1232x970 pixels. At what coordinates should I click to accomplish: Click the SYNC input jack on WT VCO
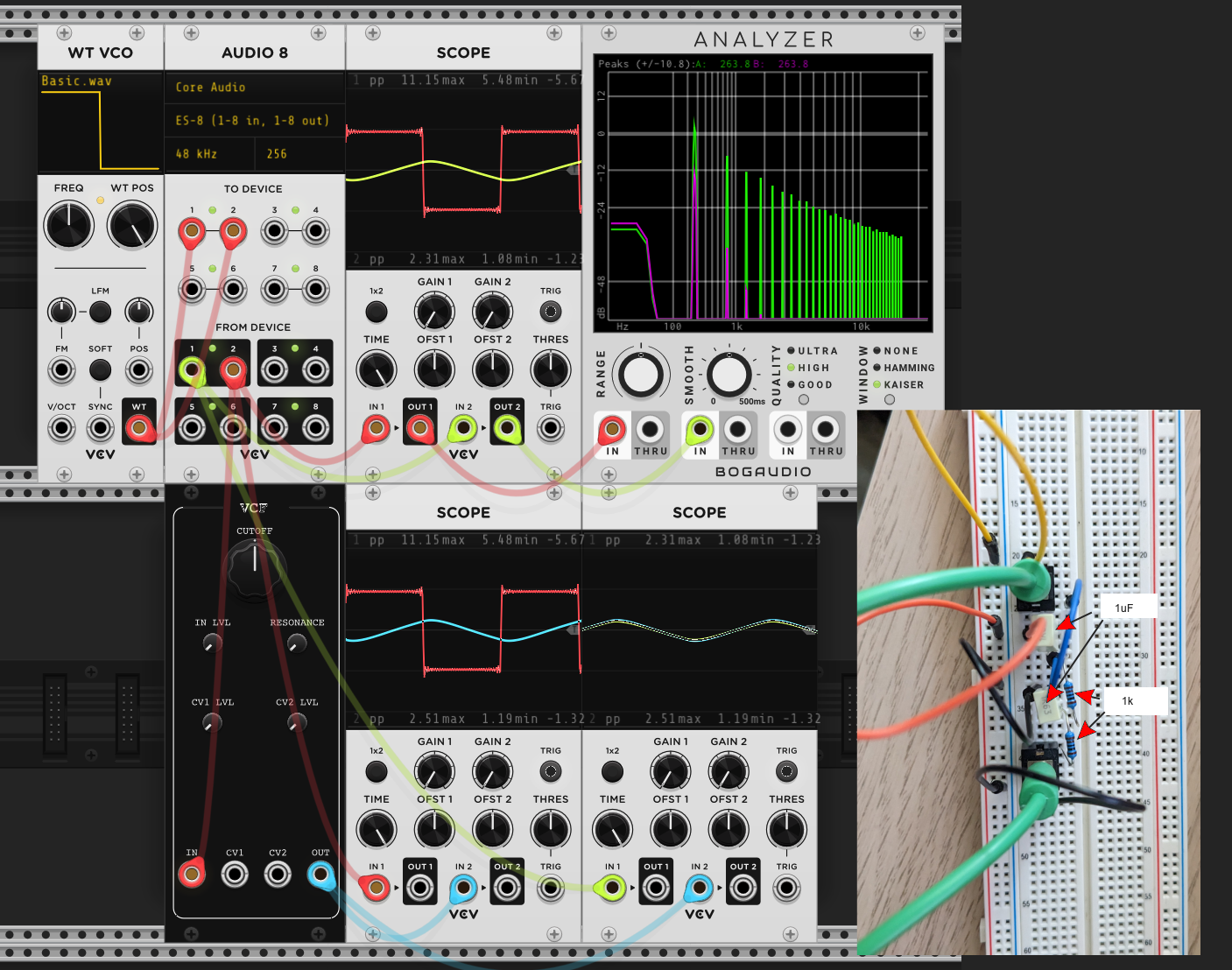[x=100, y=428]
